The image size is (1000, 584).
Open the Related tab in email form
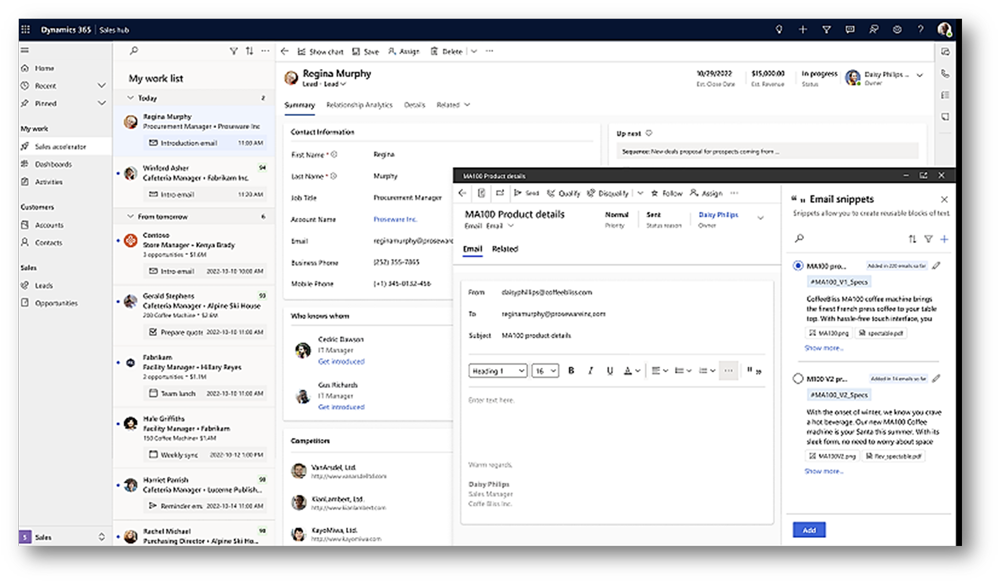coord(505,249)
